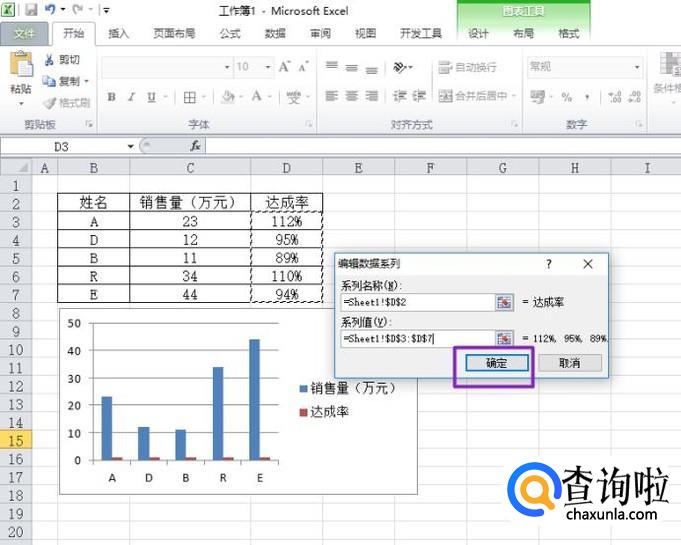Viewport: 681px width, 545px height.
Task: Toggle Bold formatting
Action: pyautogui.click(x=112, y=98)
